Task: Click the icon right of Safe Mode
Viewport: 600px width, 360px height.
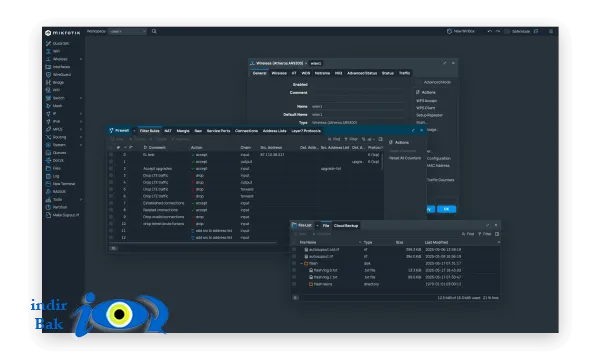Action: [x=536, y=31]
